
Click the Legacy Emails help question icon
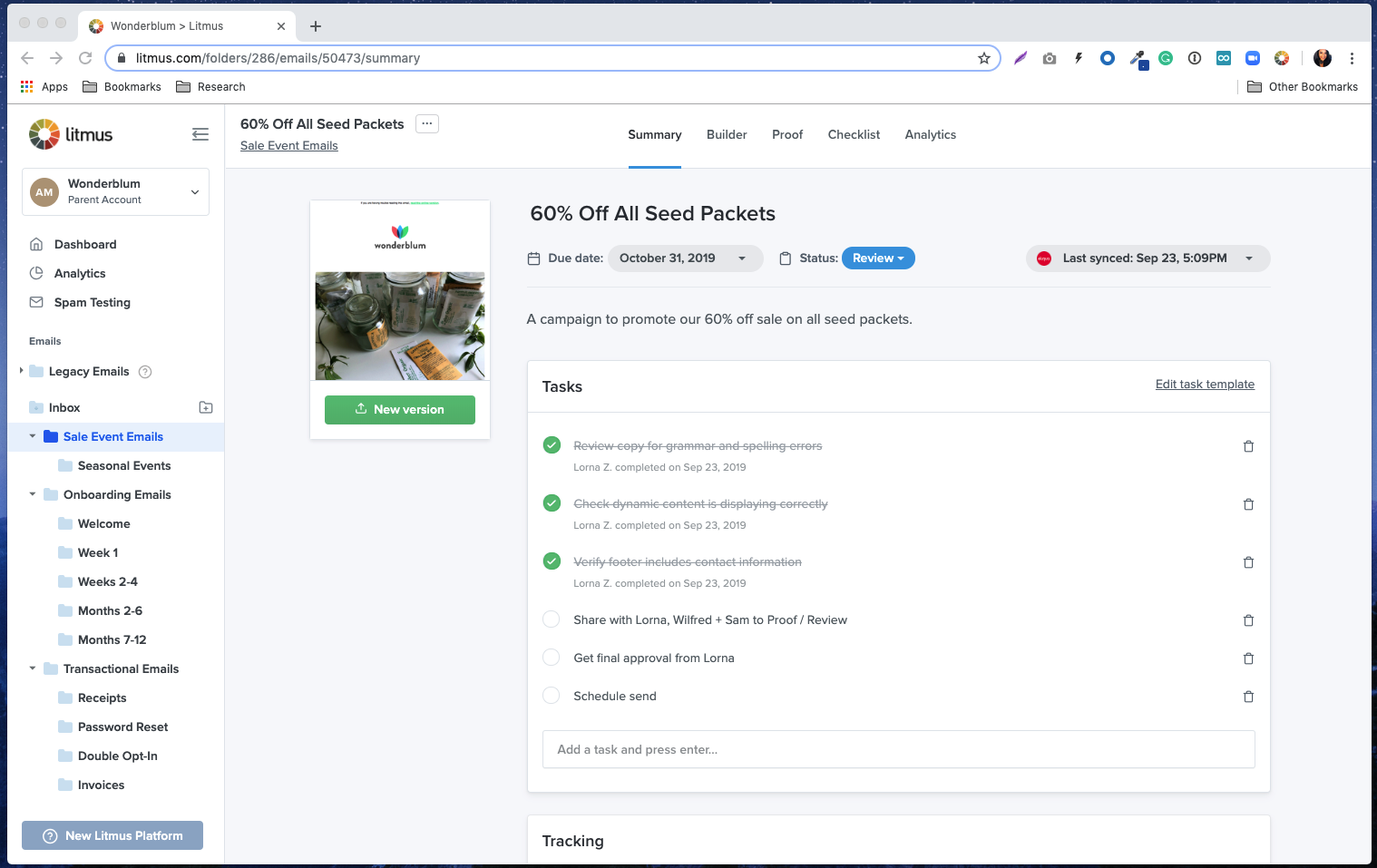point(145,372)
